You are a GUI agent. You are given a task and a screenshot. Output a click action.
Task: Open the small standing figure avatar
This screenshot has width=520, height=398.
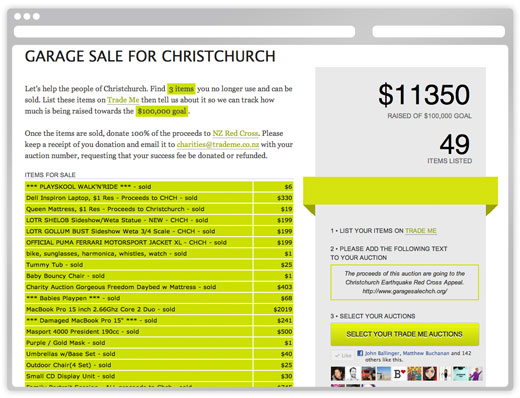445,374
